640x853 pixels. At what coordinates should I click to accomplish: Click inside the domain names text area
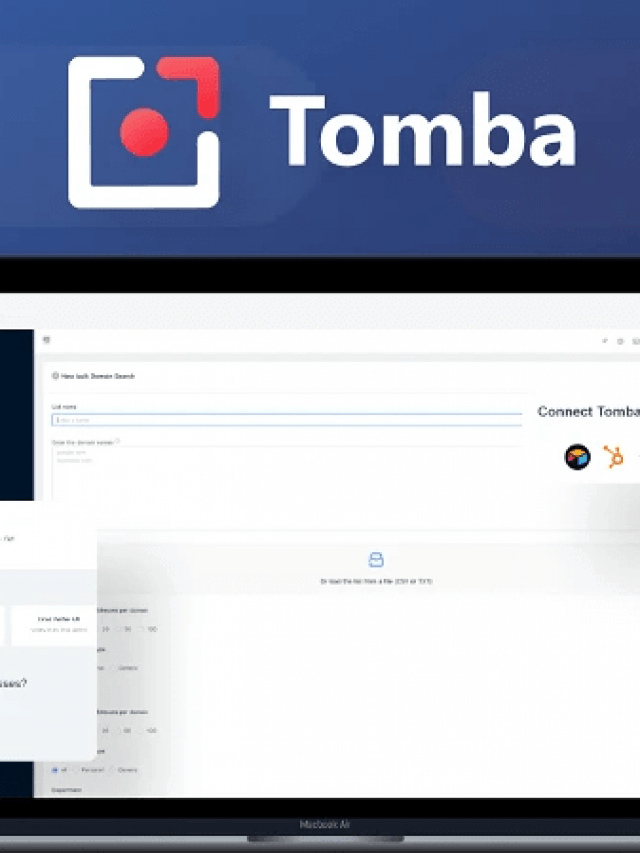tap(287, 473)
